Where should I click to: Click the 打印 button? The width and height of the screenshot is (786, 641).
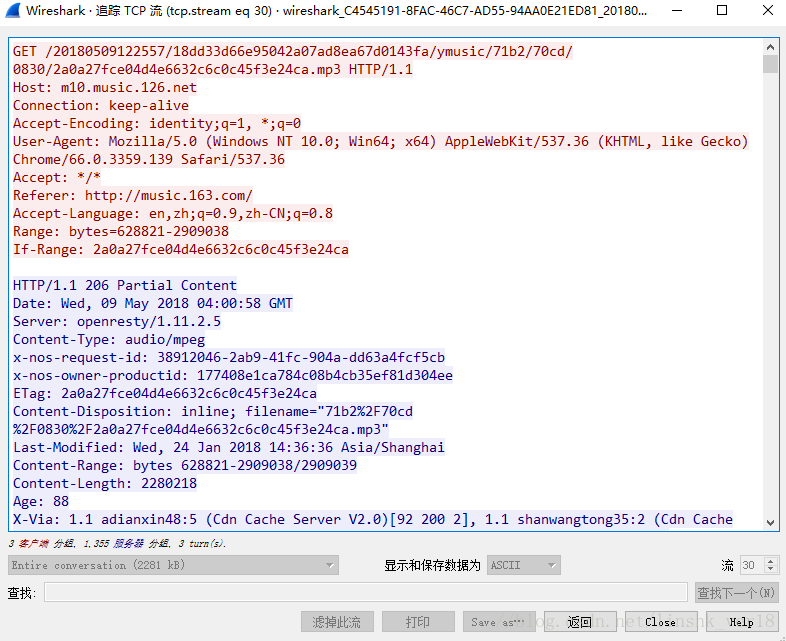[x=418, y=622]
